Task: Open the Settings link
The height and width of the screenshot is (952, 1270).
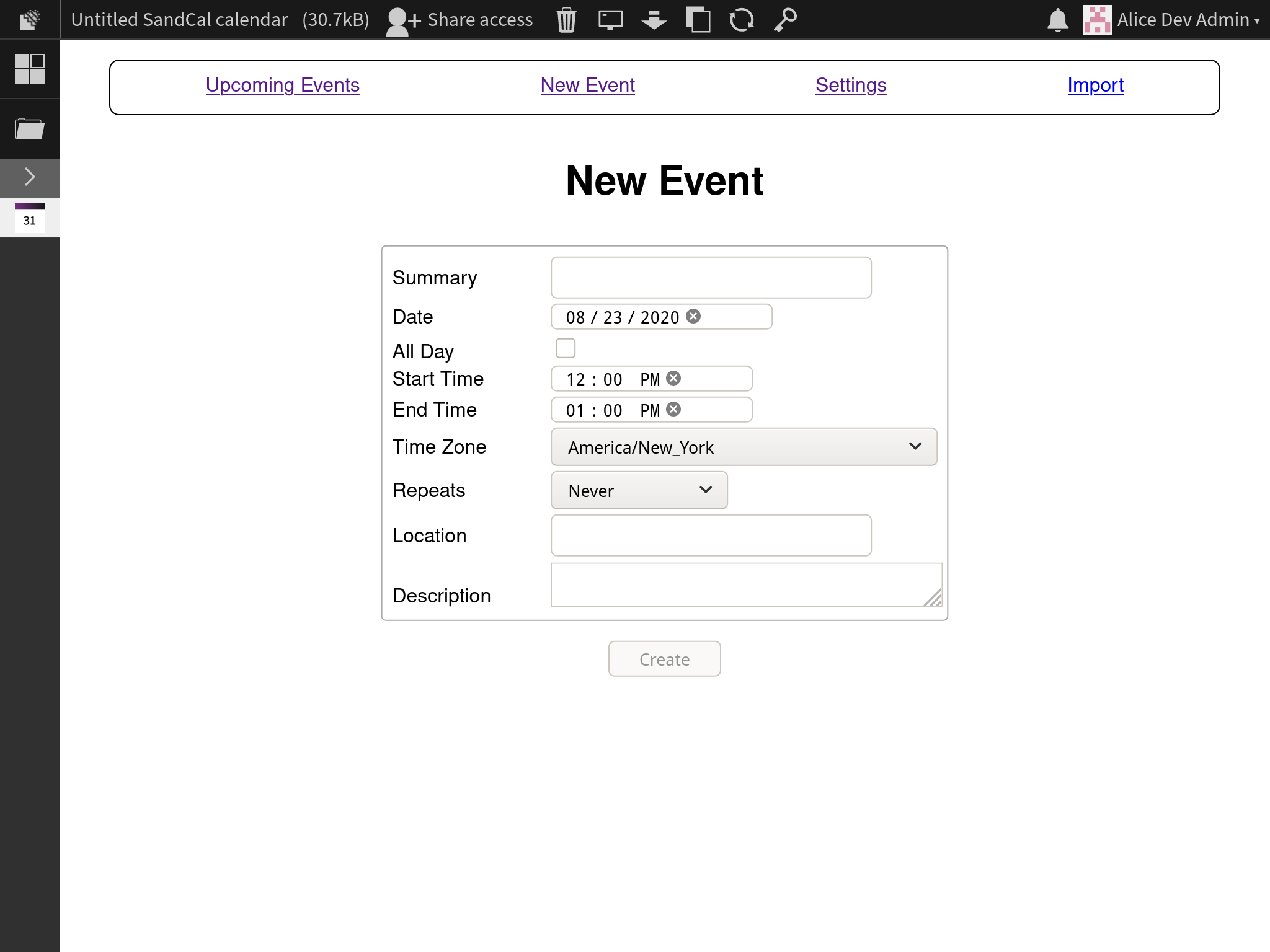Action: 851,85
